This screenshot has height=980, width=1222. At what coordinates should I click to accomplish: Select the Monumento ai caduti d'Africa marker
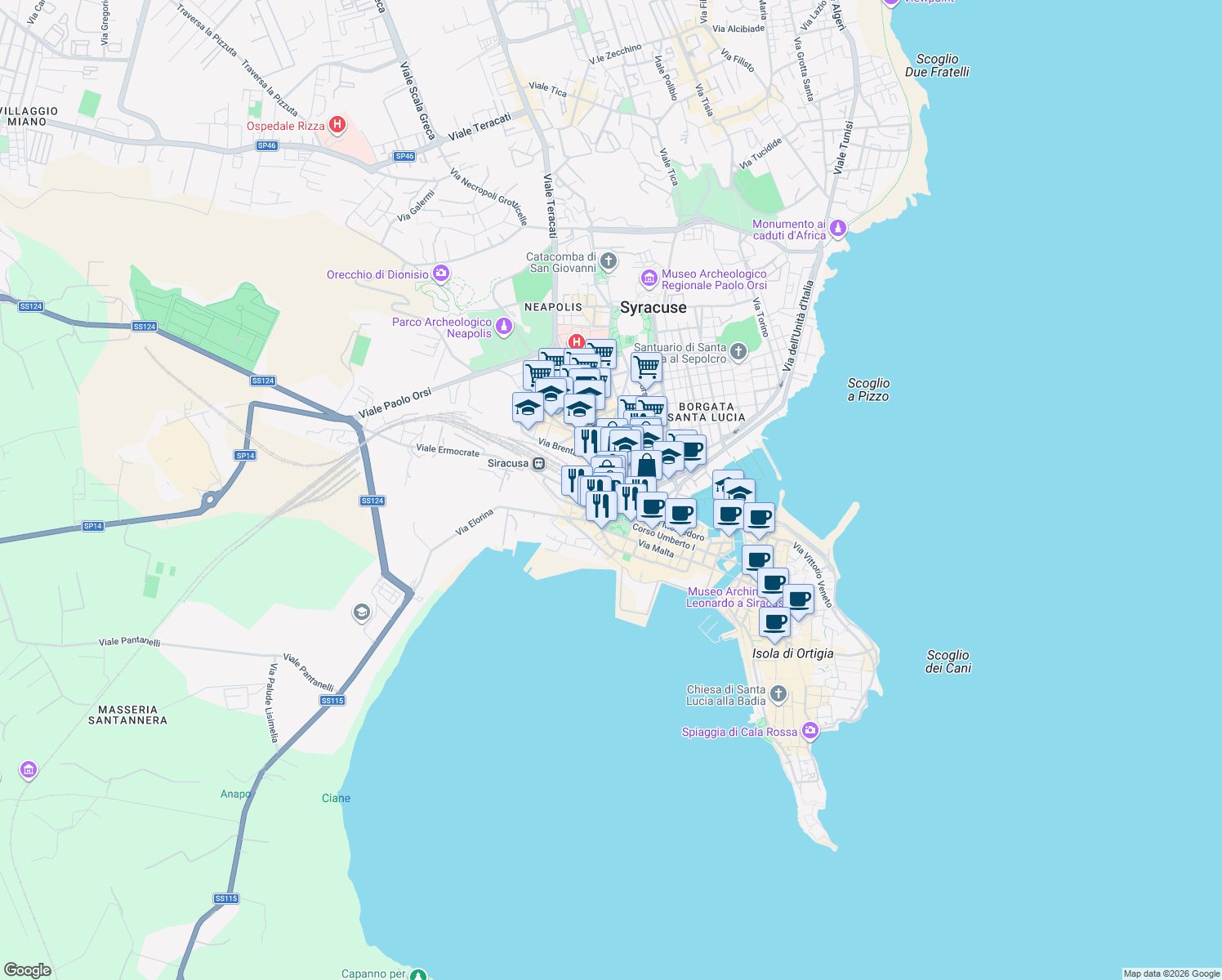pos(837,229)
